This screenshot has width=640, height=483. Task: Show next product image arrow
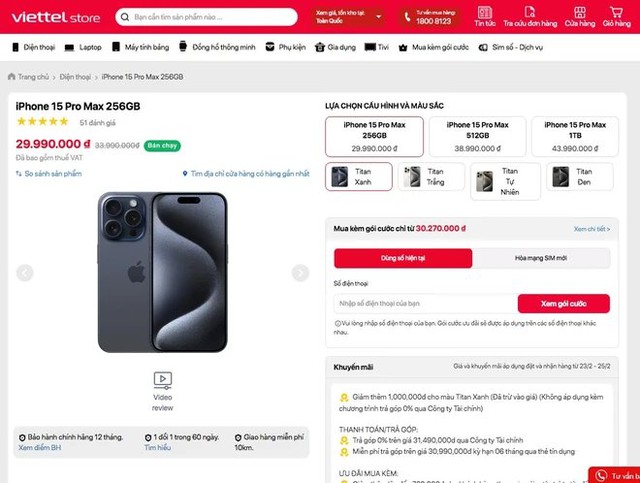point(300,273)
